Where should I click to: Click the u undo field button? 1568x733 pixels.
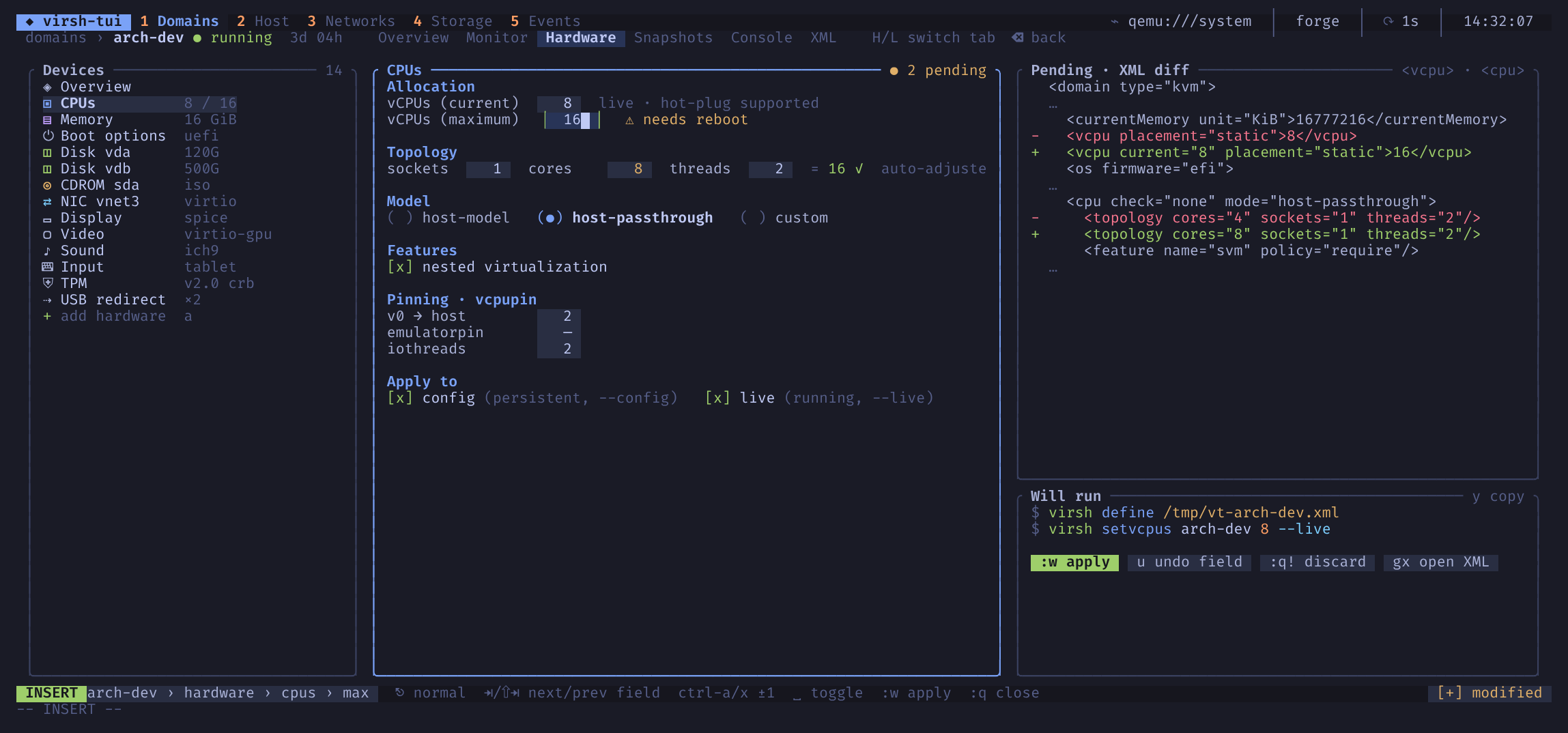pyautogui.click(x=1189, y=562)
